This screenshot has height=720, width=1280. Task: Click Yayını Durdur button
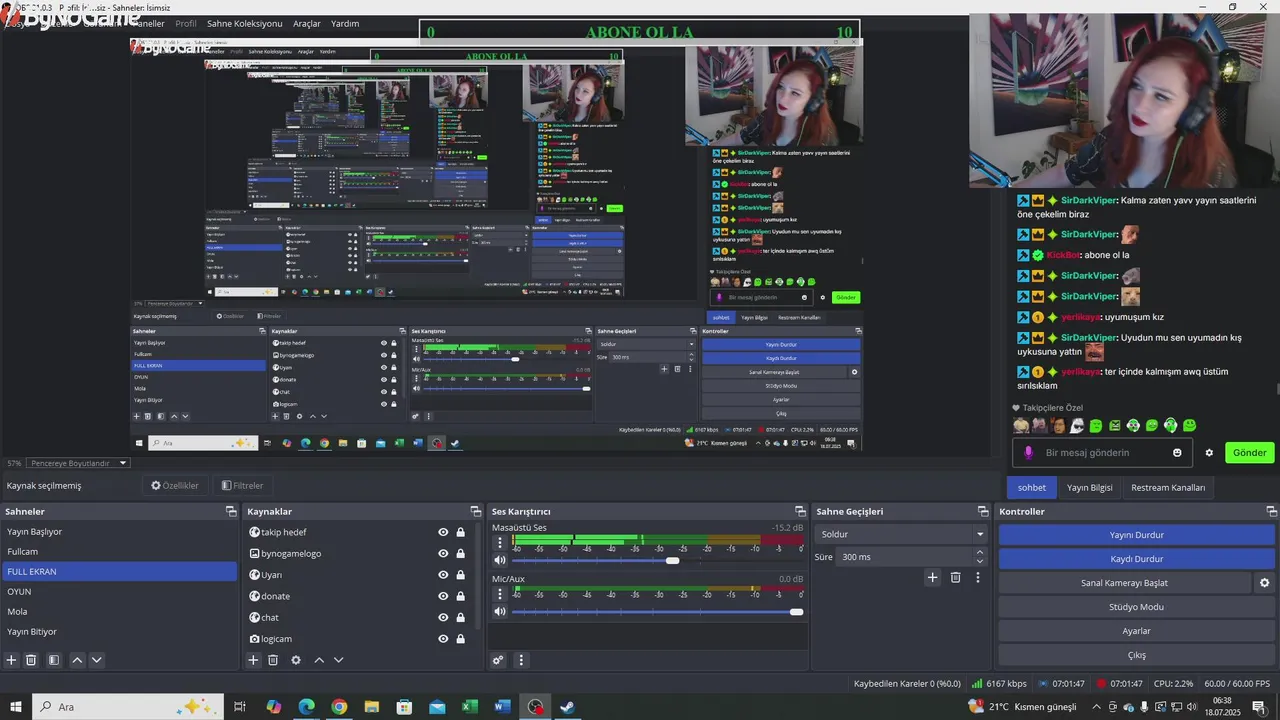[x=1136, y=535]
